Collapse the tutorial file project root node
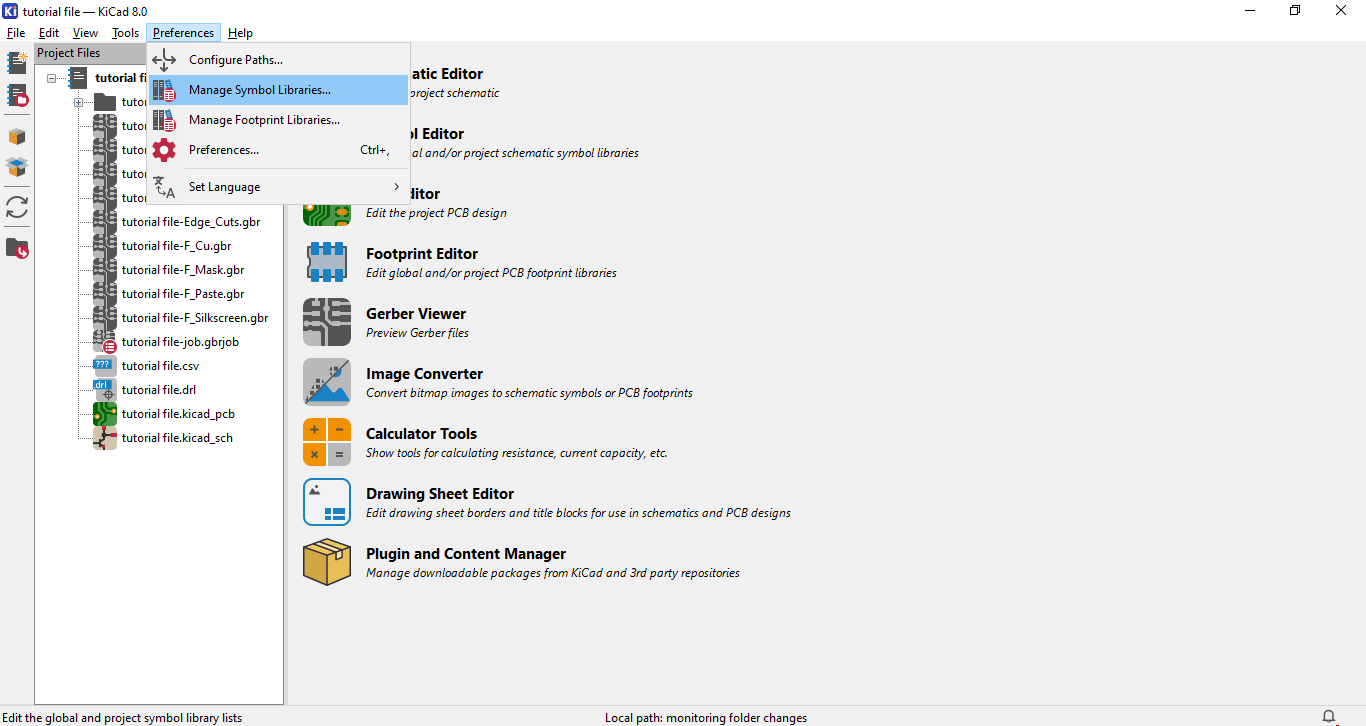Image resolution: width=1366 pixels, height=726 pixels. [52, 78]
